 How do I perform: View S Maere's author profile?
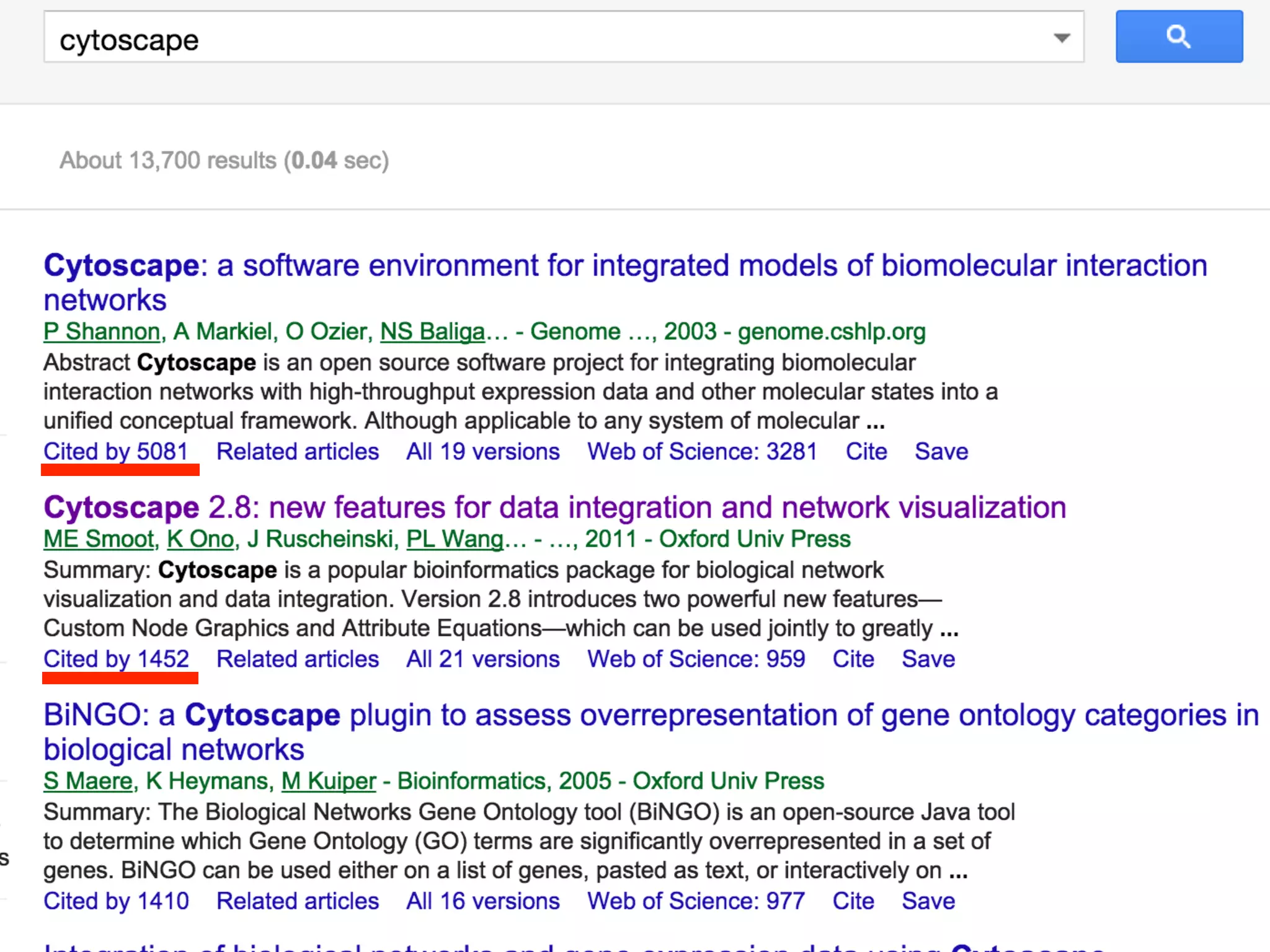(88, 782)
